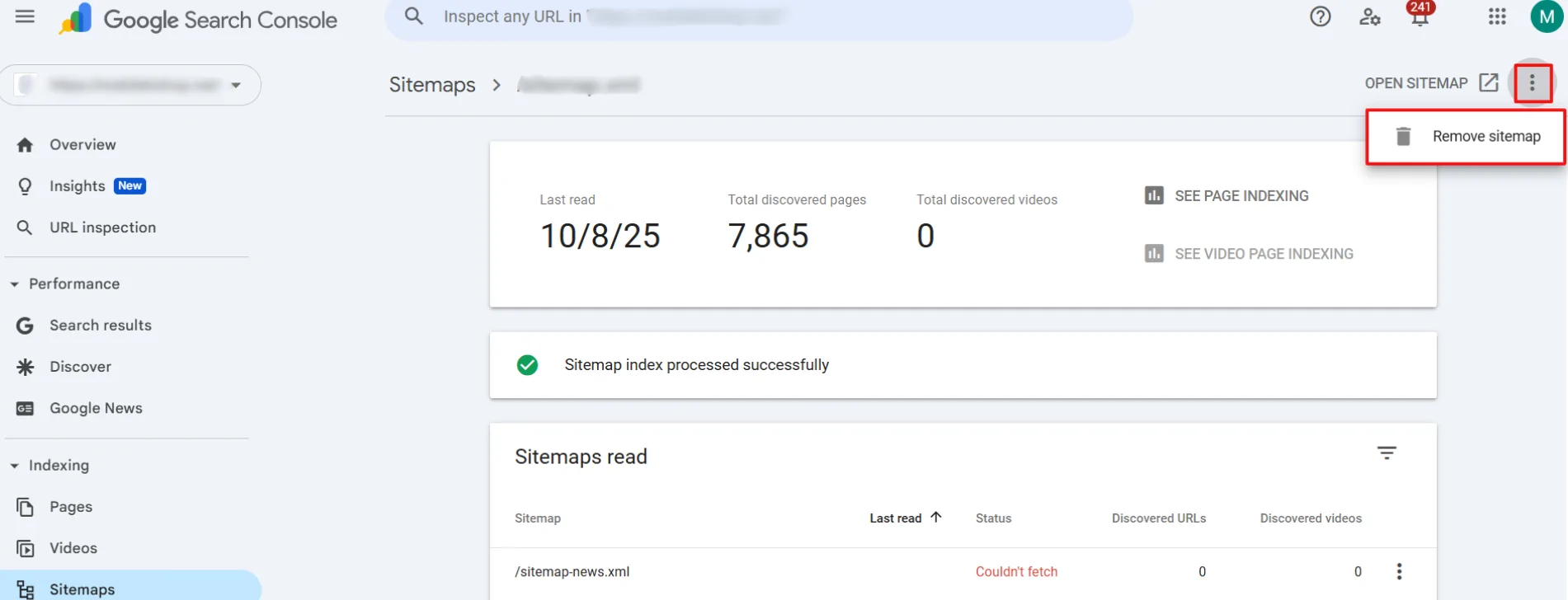This screenshot has height=600, width=1568.
Task: Click the SEE VIDEO PAGE INDEXING link
Action: [x=1264, y=253]
